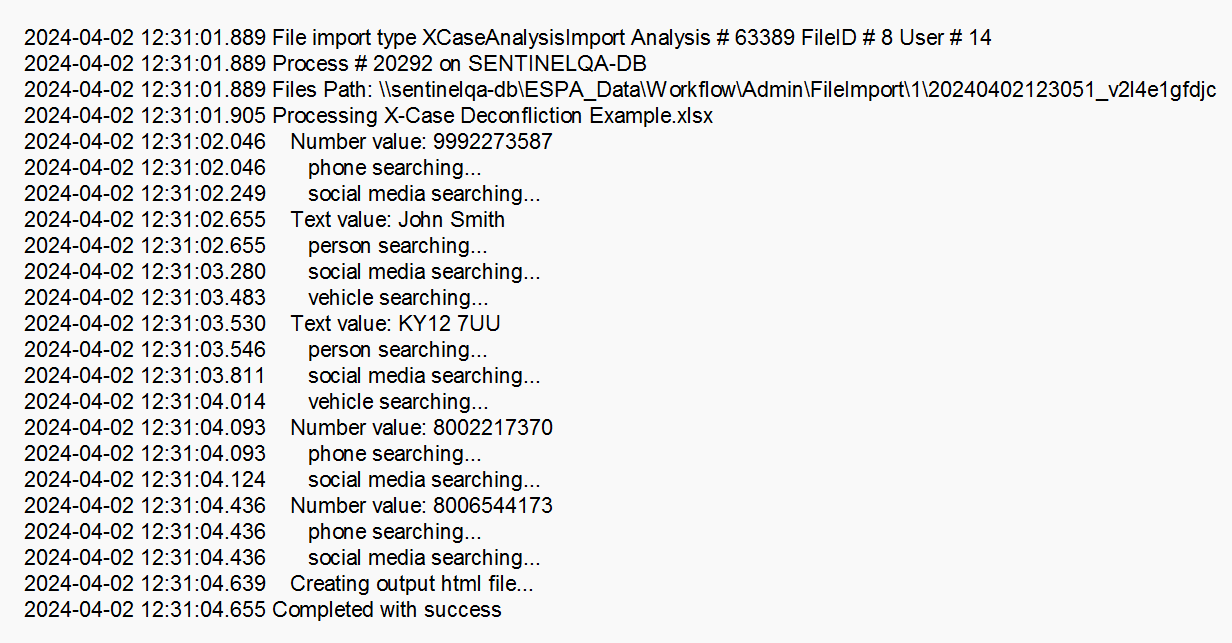
Task: Click social media searching at 12:31:03.811
Action: tap(424, 376)
